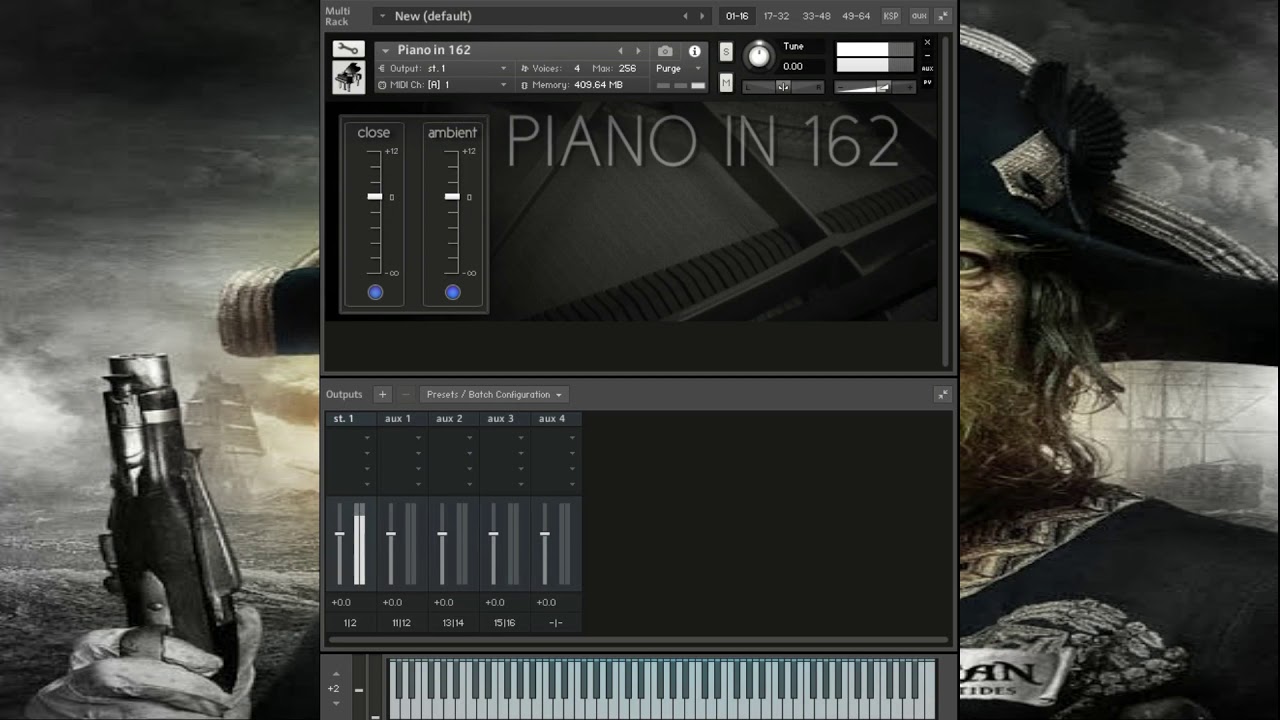Click the Outputs panel label
This screenshot has width=1280, height=720.
point(344,394)
